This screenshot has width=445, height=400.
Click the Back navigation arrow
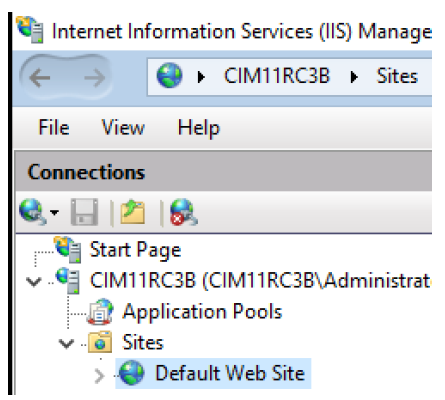[40, 78]
